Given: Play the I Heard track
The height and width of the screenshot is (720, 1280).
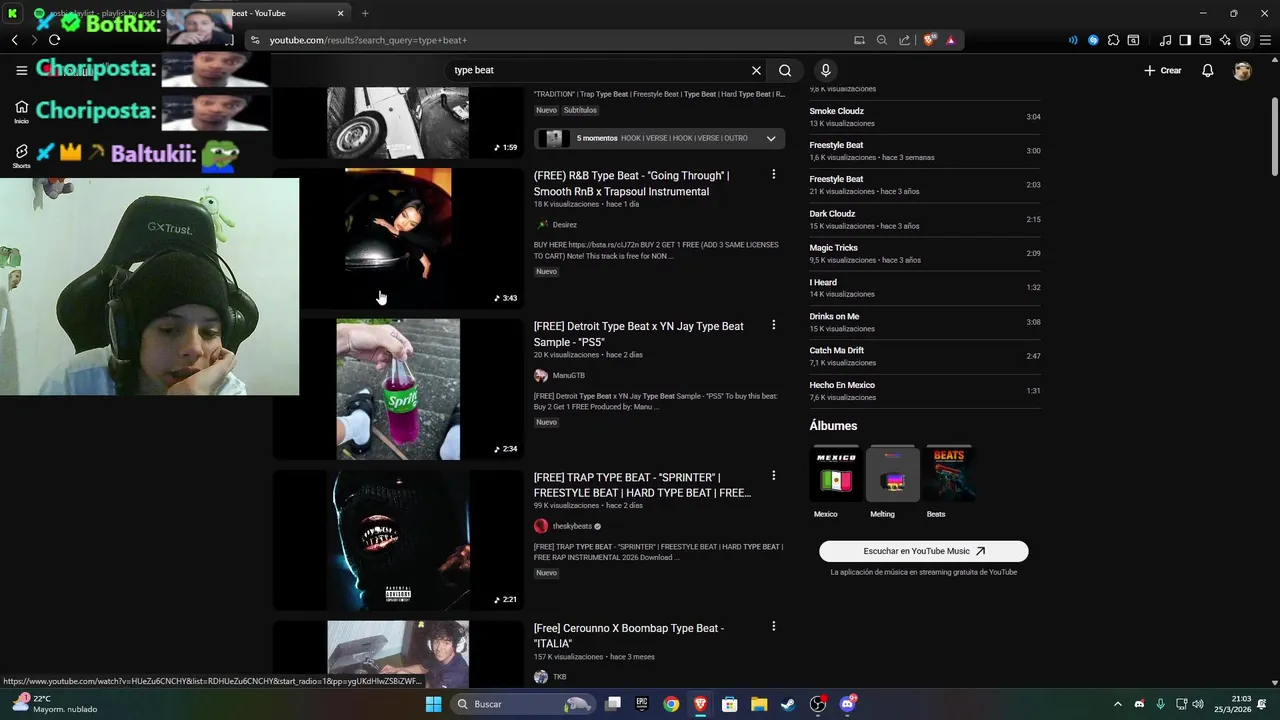Looking at the screenshot, I should tap(925, 288).
